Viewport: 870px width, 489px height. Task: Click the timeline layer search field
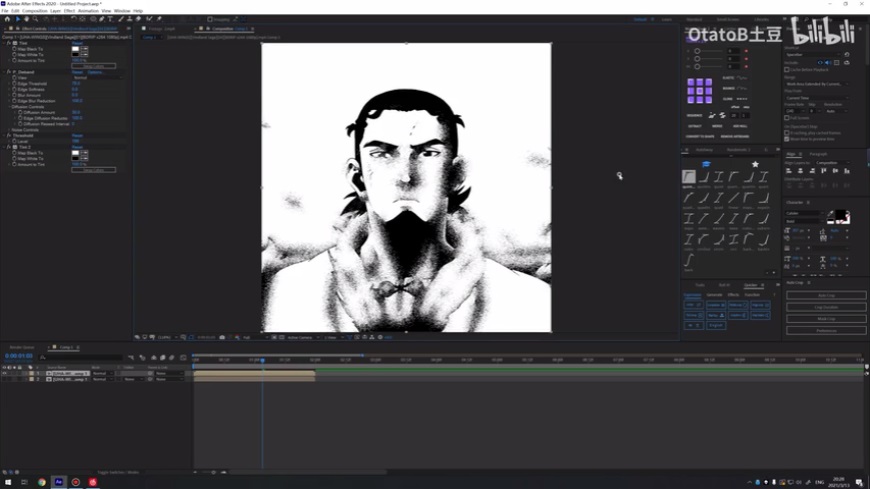pos(82,357)
